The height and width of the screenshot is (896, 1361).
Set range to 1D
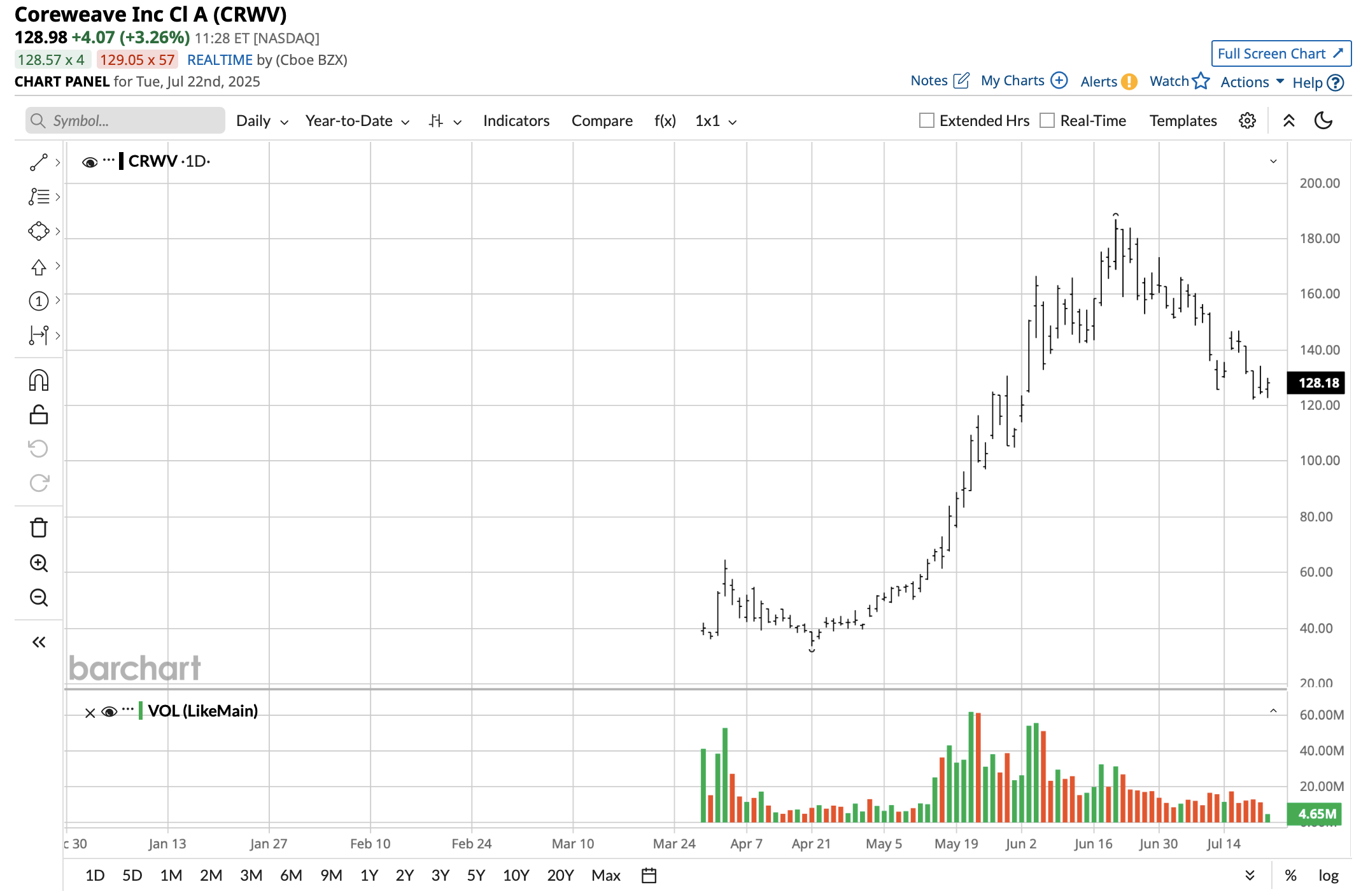[95, 876]
